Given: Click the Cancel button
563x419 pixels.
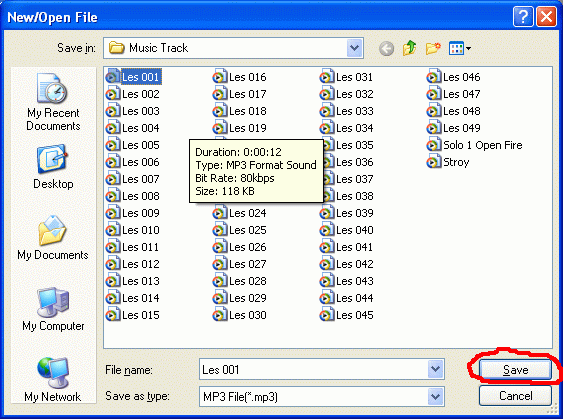Looking at the screenshot, I should point(515,396).
